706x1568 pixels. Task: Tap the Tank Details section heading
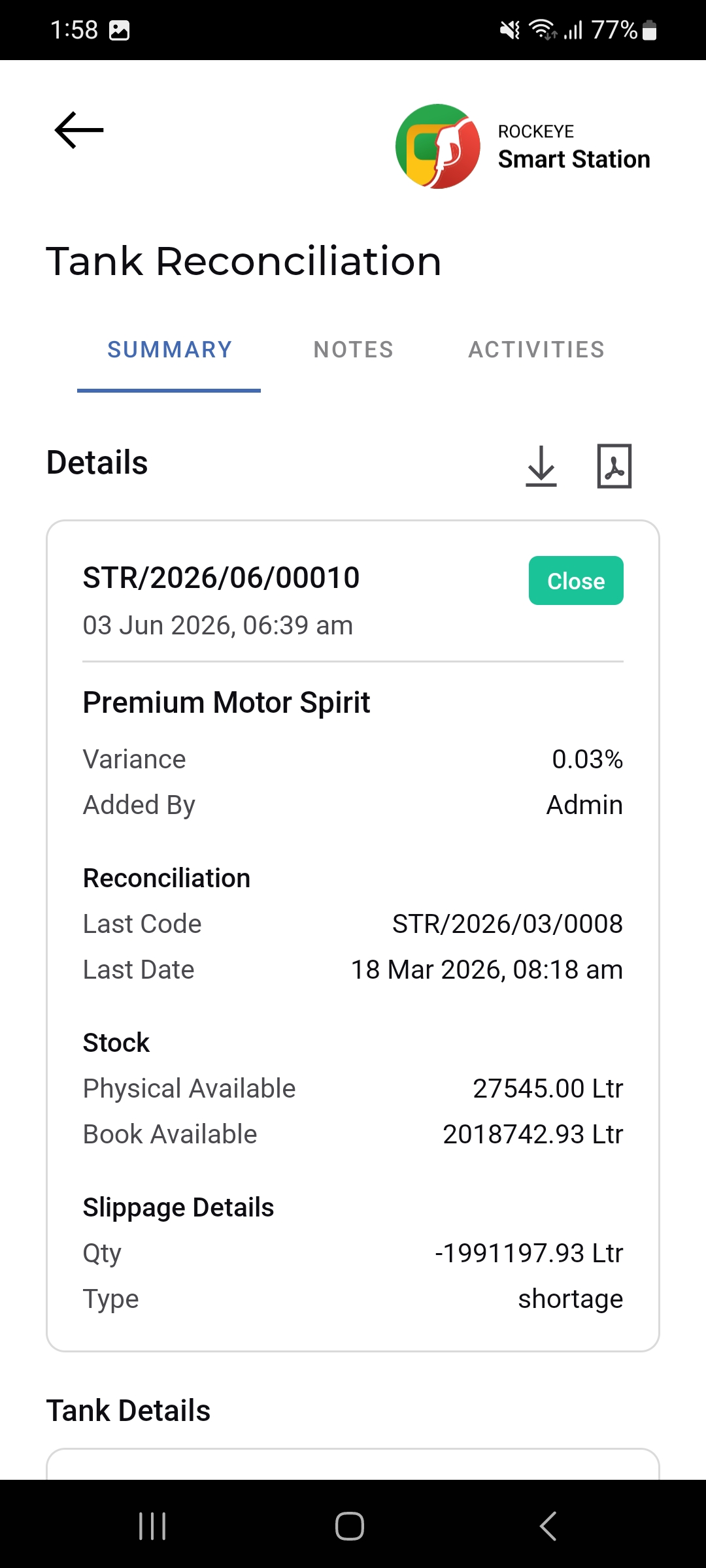pos(128,1411)
